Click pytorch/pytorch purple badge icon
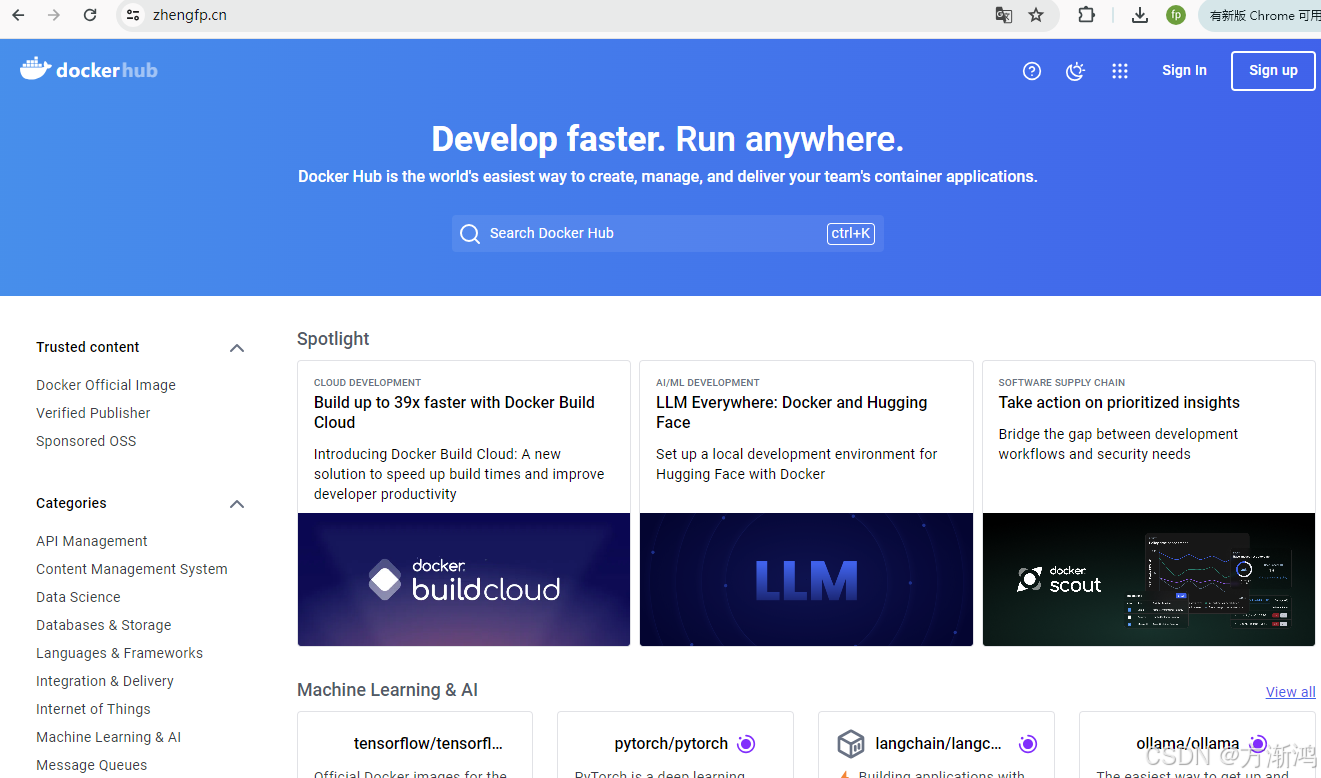 [746, 744]
